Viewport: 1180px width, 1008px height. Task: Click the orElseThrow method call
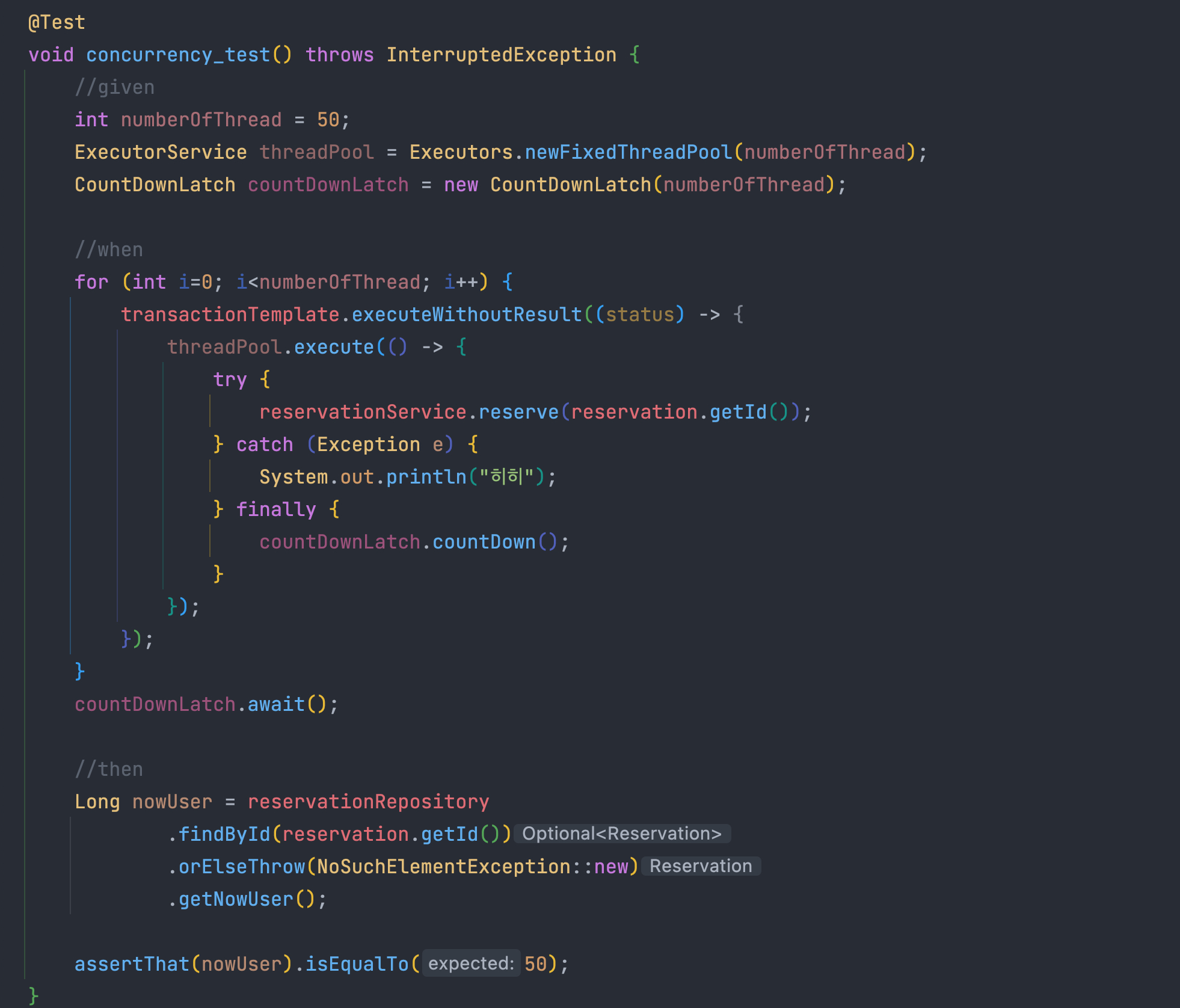pyautogui.click(x=242, y=867)
